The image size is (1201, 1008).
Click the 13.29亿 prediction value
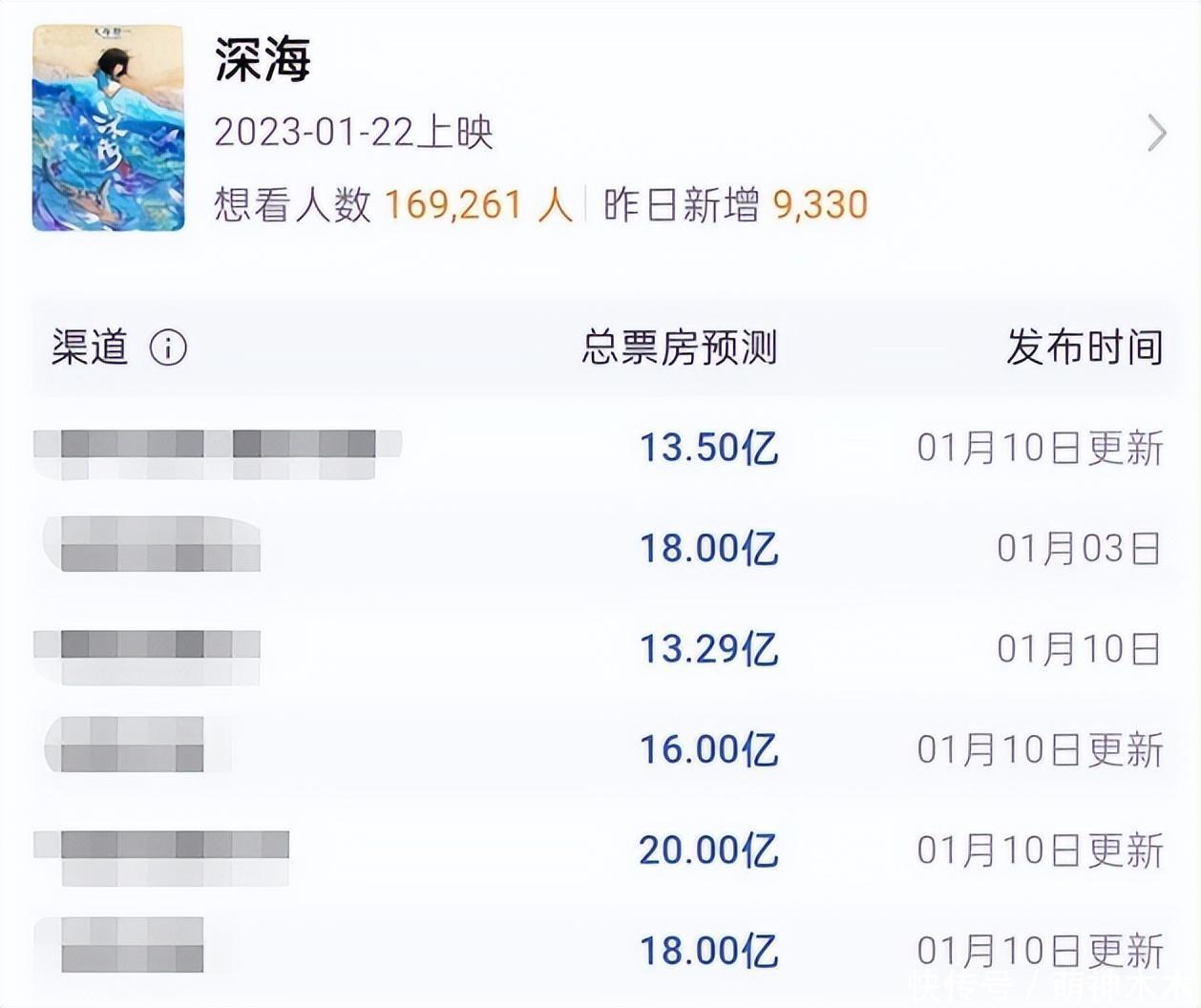click(x=707, y=649)
